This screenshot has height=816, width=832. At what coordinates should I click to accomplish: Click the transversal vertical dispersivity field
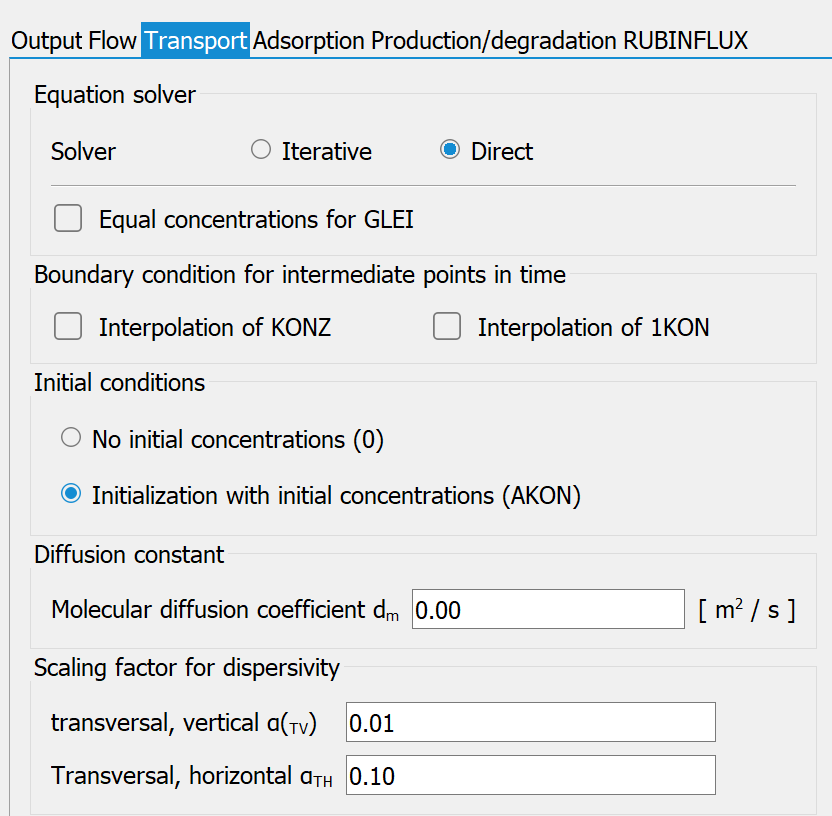click(531, 722)
